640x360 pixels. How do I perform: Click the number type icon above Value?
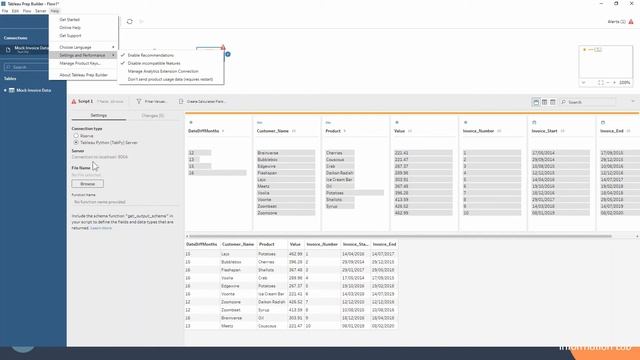(397, 122)
